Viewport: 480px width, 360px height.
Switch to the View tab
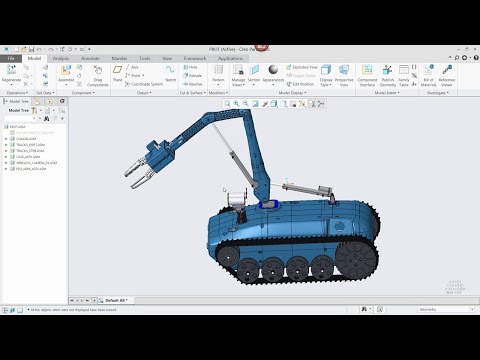click(x=167, y=58)
